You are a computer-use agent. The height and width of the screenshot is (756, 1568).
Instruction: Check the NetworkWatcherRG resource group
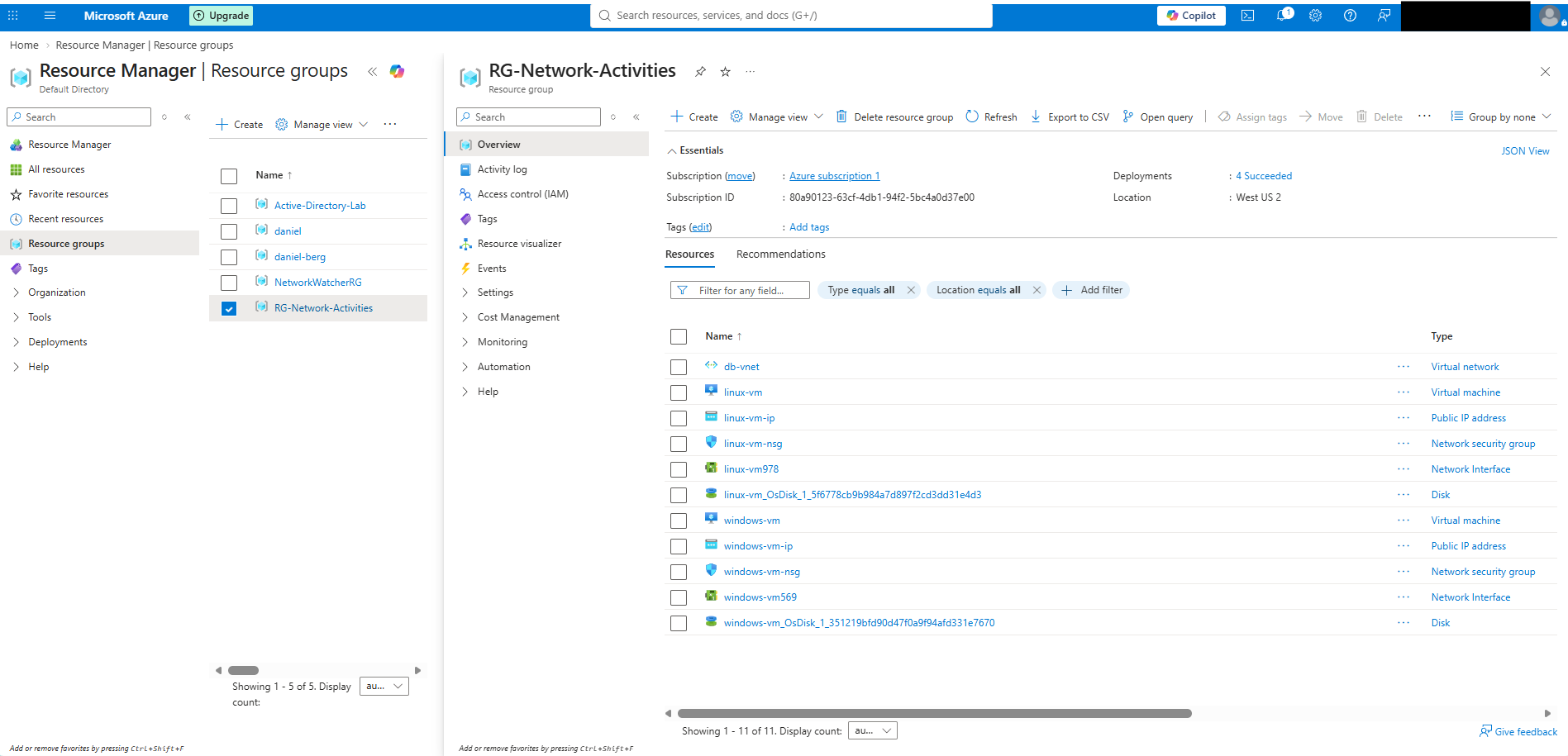(x=229, y=283)
